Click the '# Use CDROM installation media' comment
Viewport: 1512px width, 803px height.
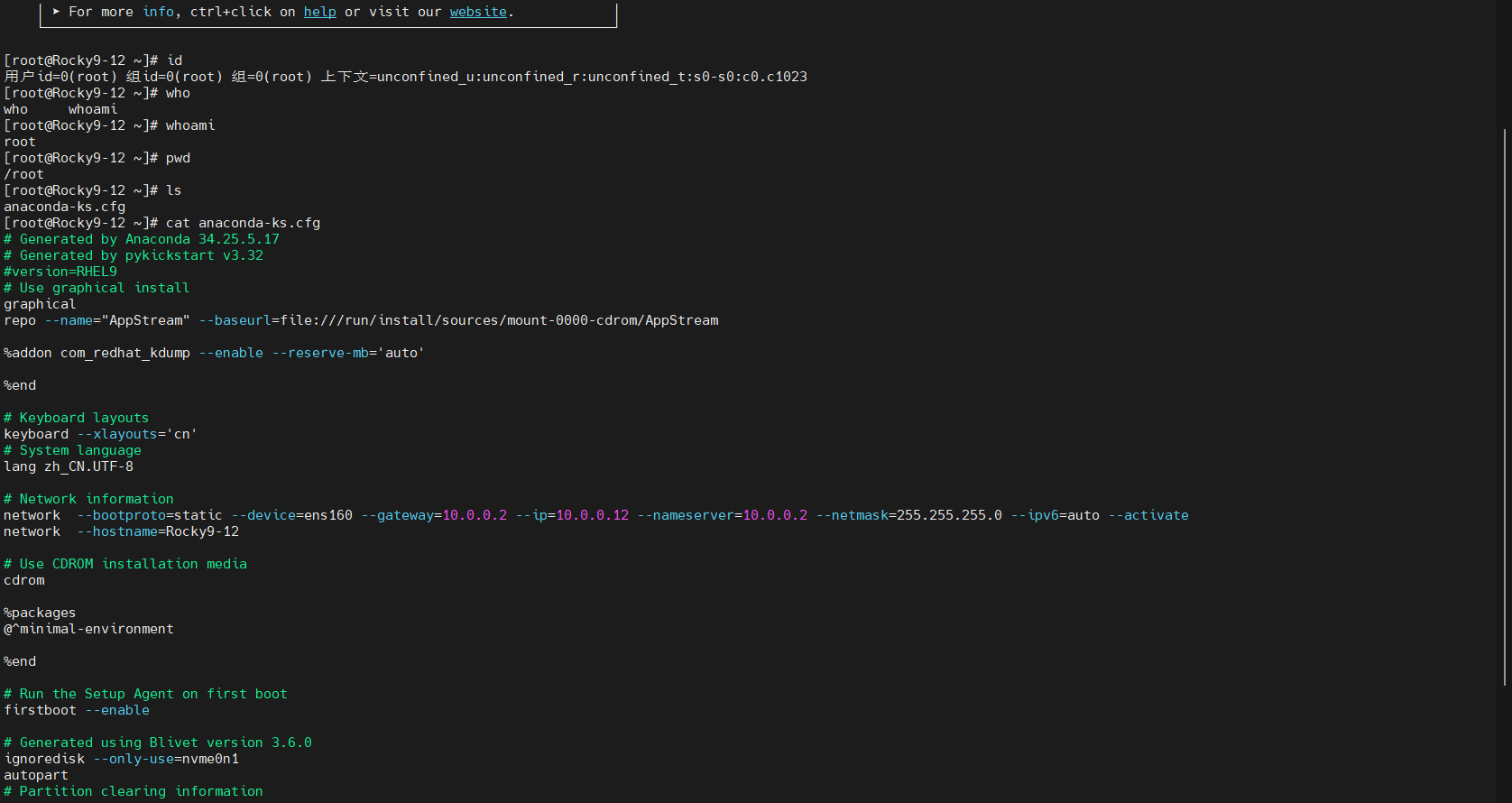125,564
